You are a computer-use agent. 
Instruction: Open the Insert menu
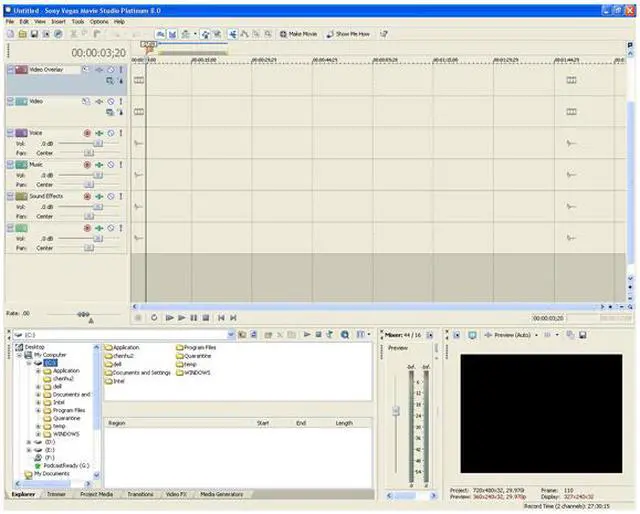tap(58, 21)
